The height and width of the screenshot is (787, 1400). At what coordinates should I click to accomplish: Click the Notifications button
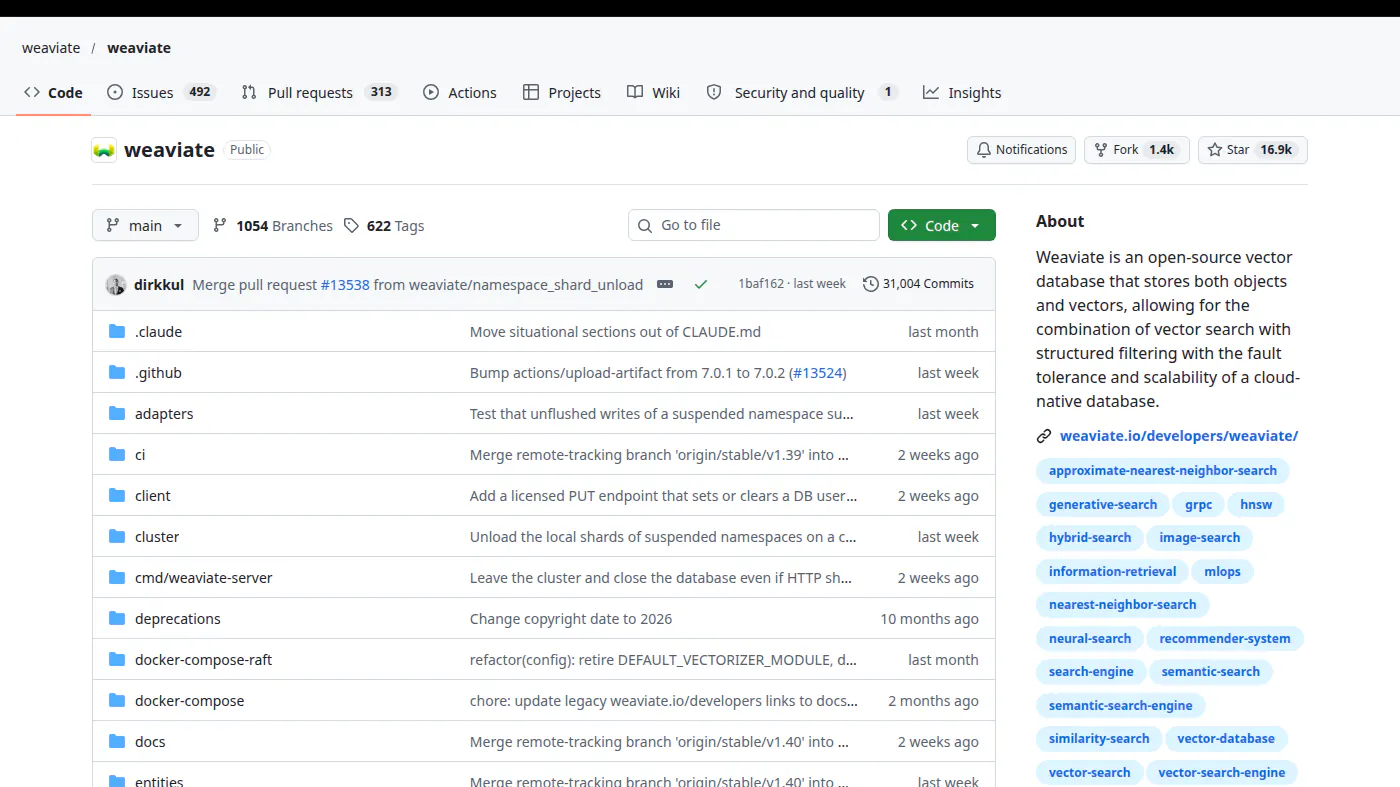point(1021,150)
